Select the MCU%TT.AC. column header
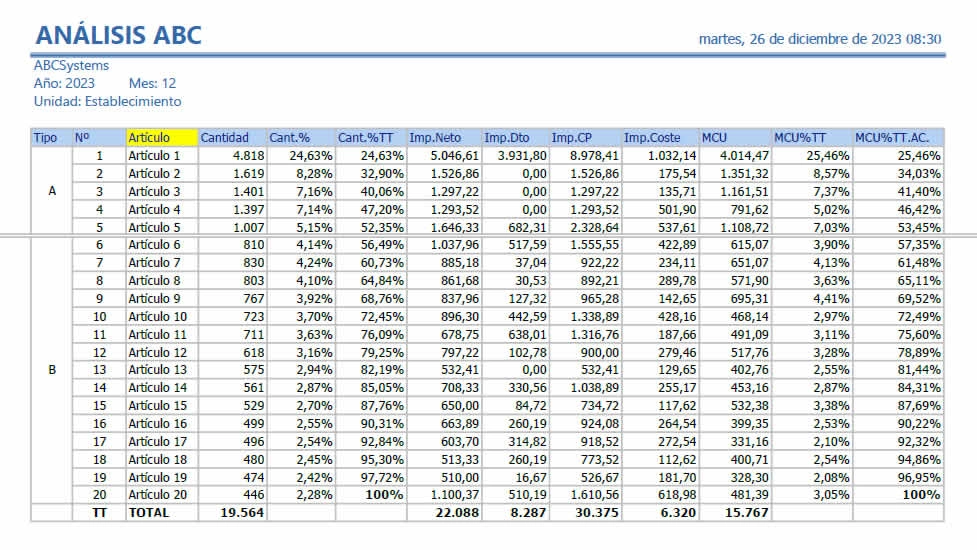 (x=897, y=137)
